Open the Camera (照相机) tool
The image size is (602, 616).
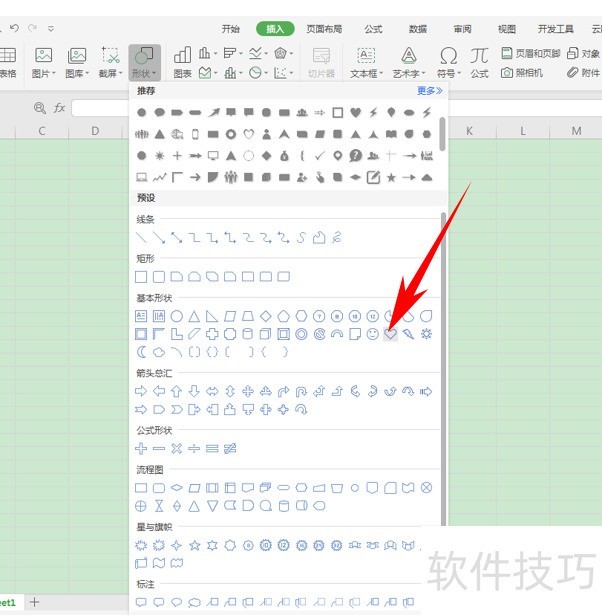click(x=522, y=73)
